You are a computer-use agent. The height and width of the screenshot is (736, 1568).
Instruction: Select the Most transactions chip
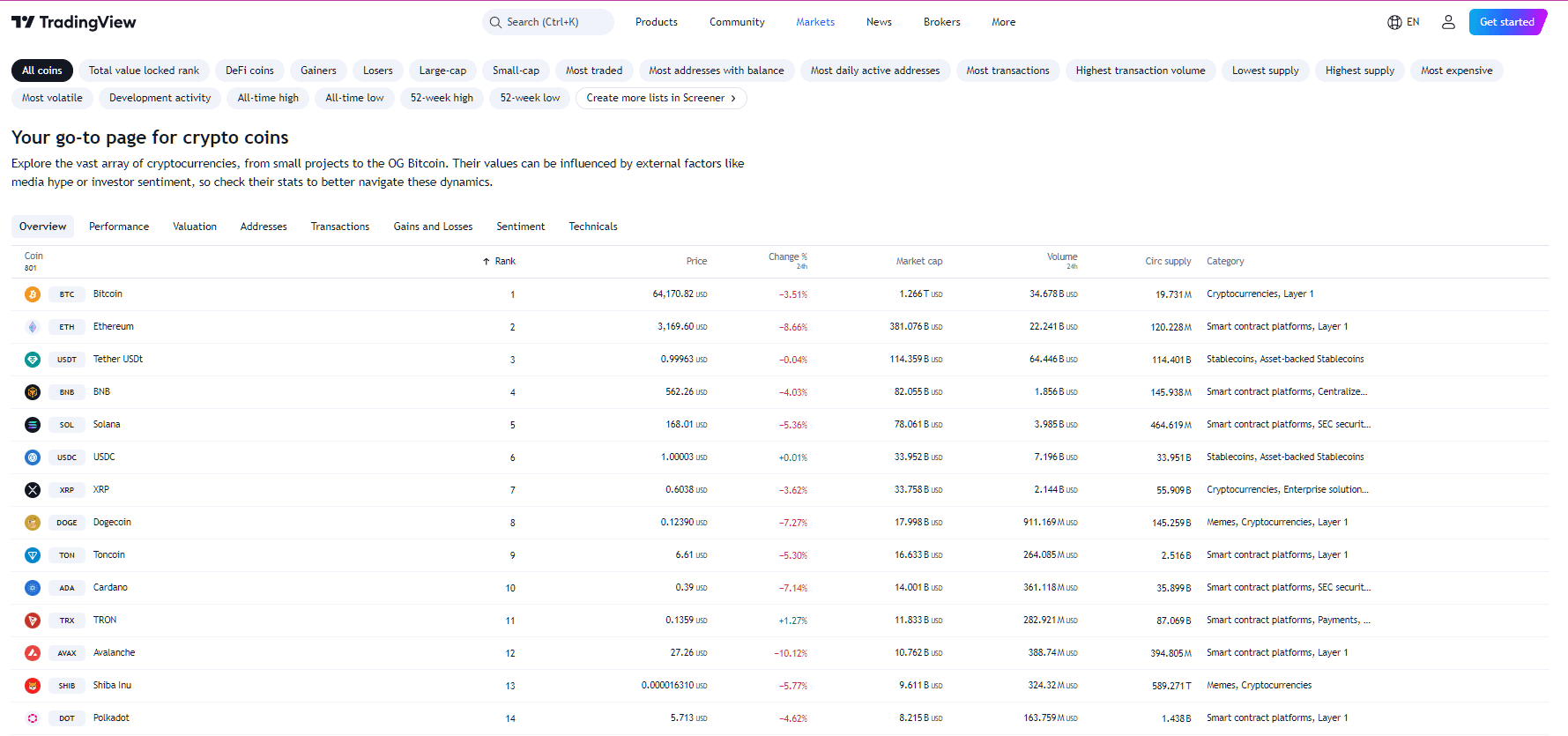pos(1007,71)
